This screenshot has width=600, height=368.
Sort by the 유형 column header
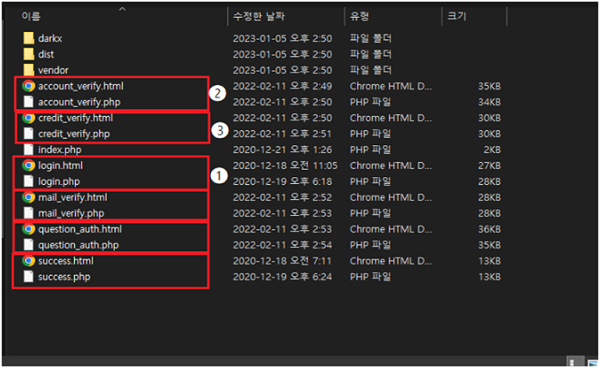click(359, 16)
